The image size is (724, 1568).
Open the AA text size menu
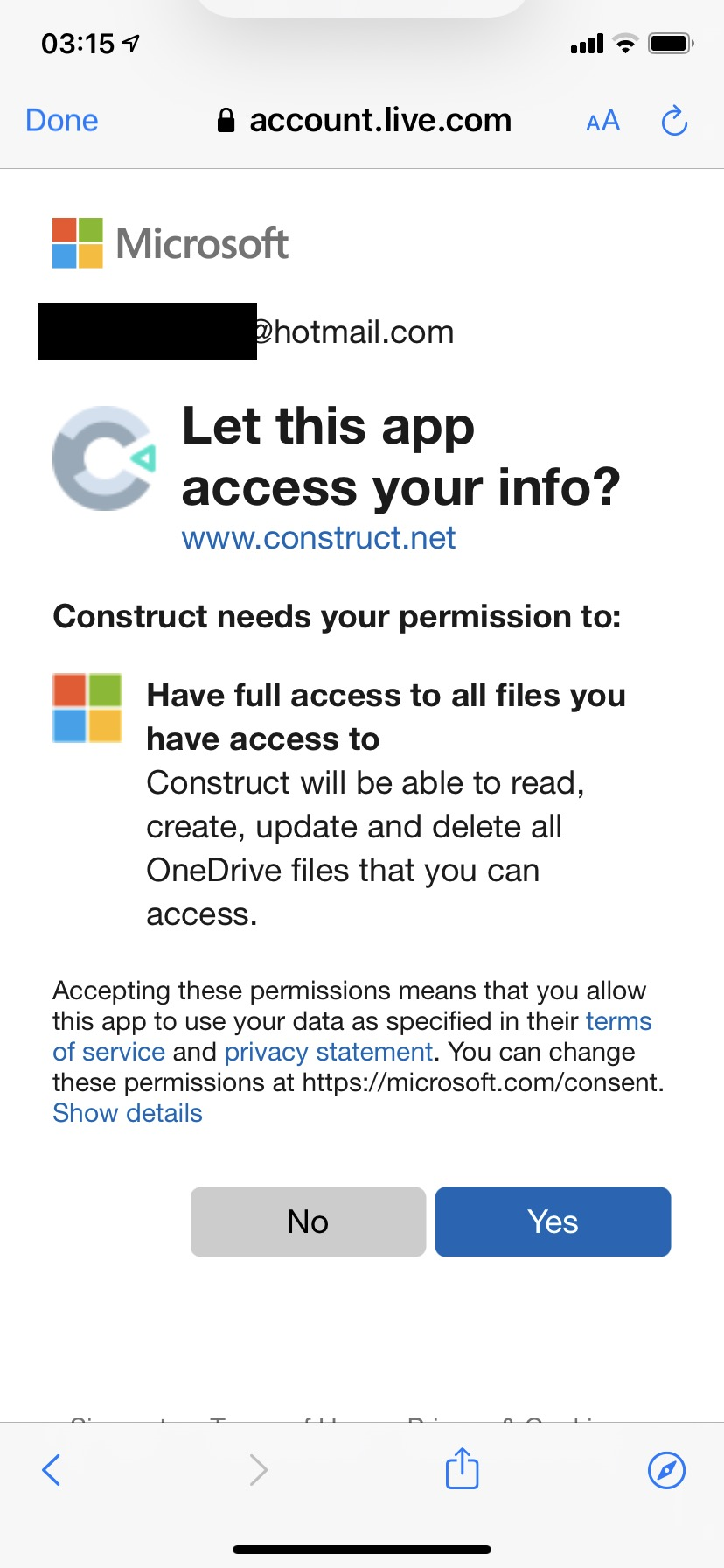(602, 121)
